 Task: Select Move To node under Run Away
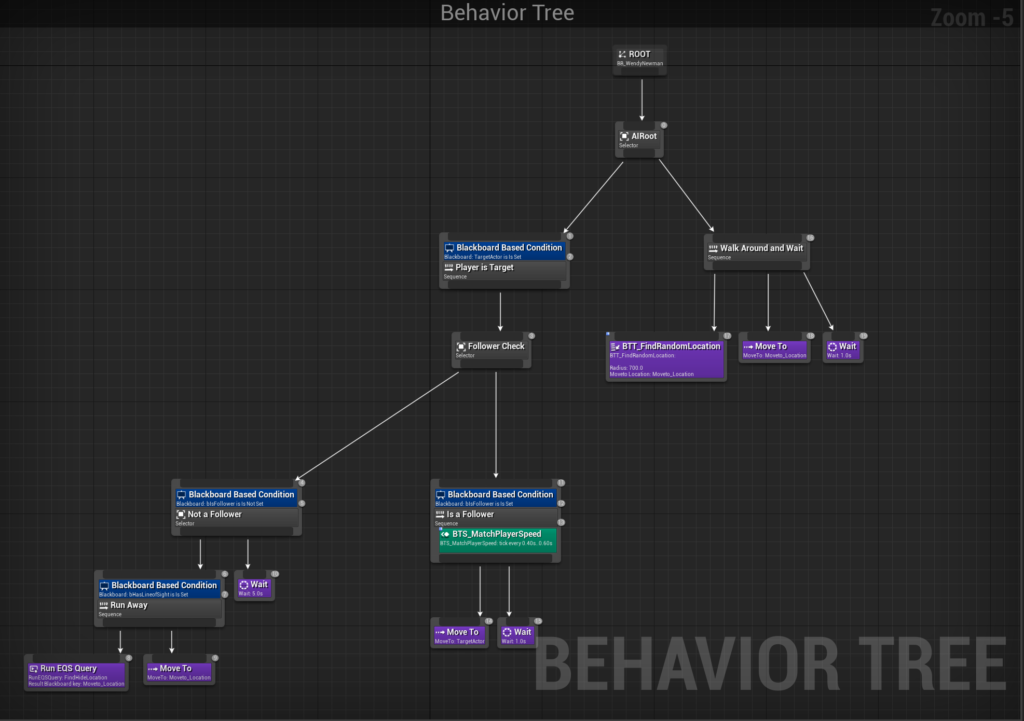tap(180, 671)
